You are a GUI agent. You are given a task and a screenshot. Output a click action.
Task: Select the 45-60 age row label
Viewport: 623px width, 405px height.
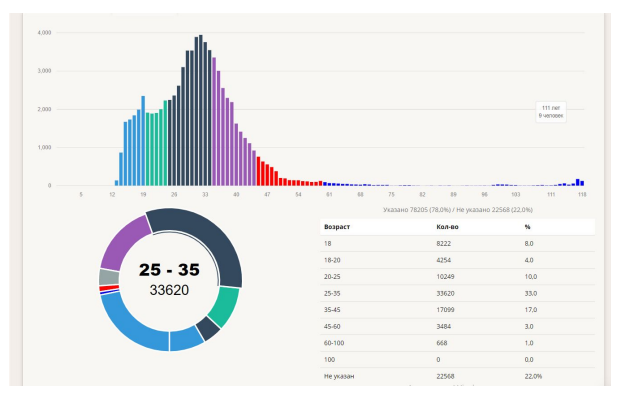point(332,326)
